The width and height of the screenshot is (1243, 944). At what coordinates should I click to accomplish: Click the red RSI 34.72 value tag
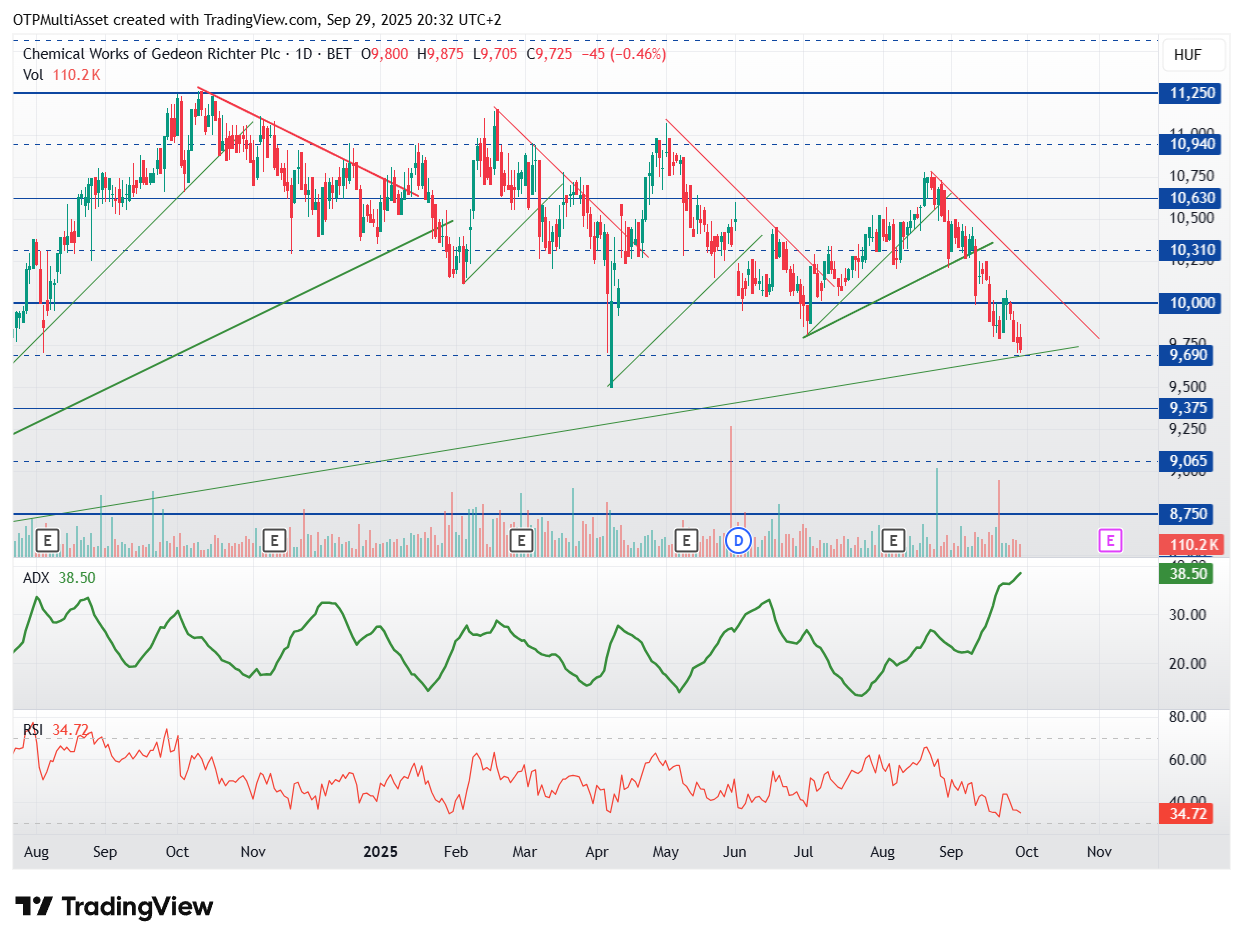1188,814
